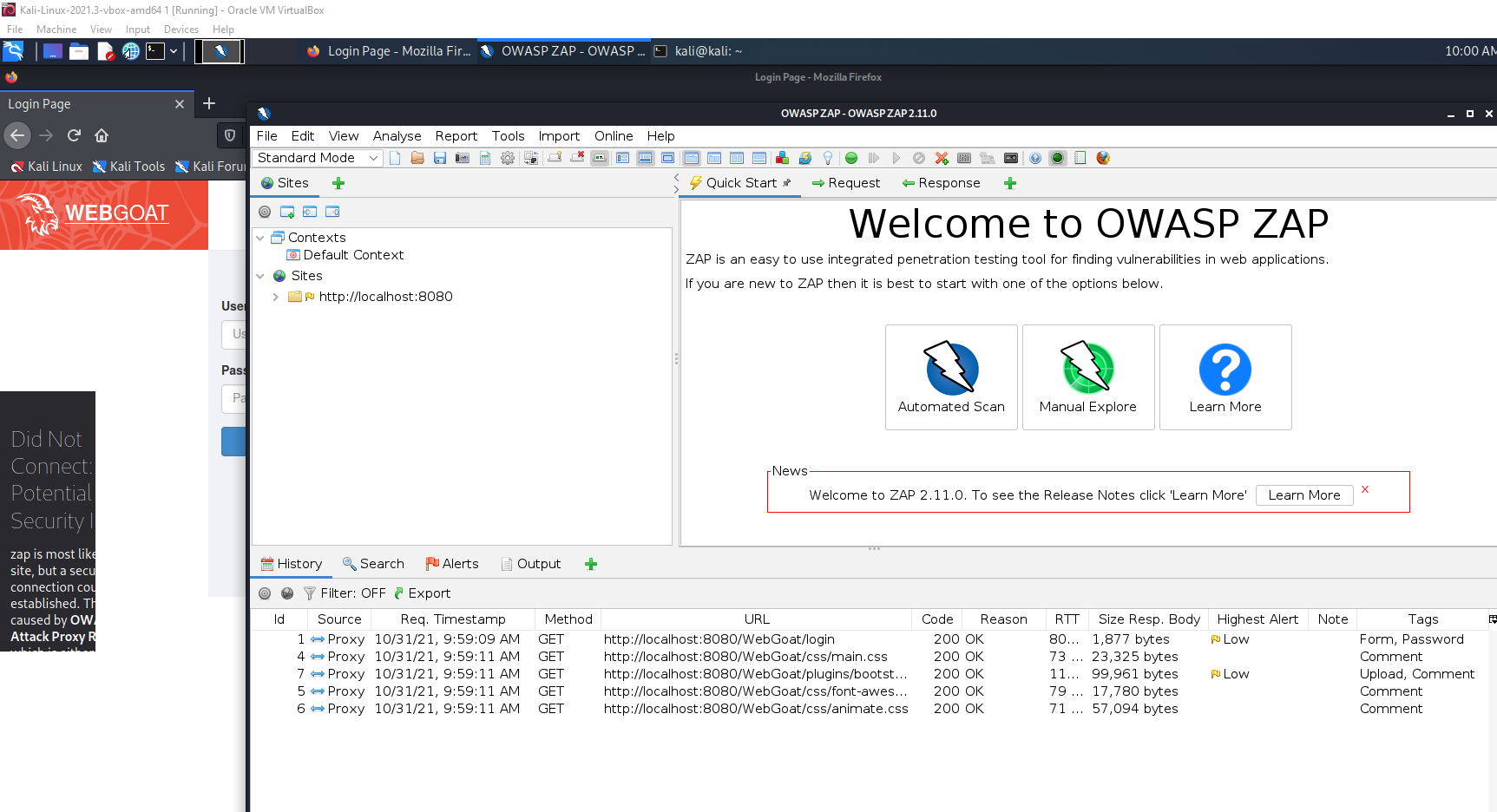
Task: Open the Tools menu
Action: tap(508, 136)
